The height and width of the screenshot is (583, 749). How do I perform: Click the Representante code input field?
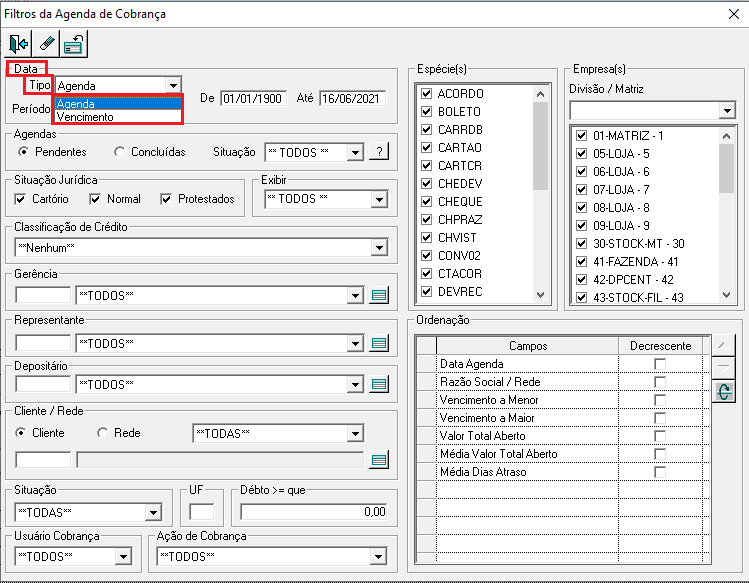click(x=43, y=343)
